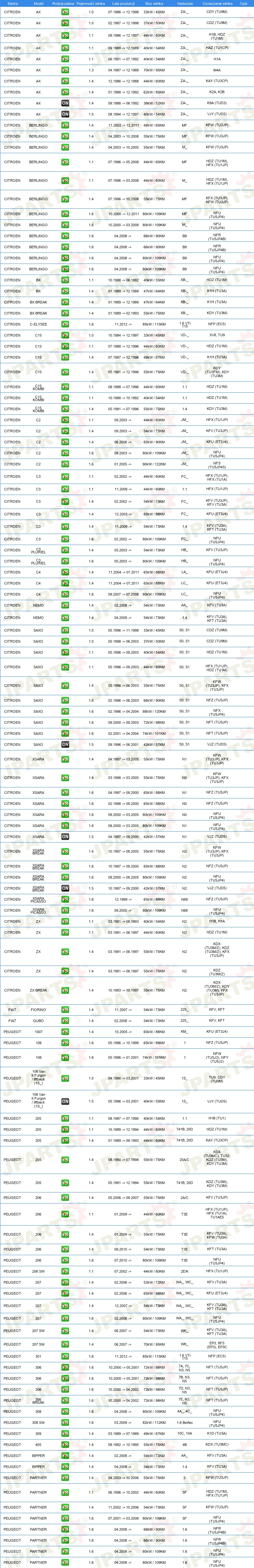This screenshot has width=254, height=1568.
Task: Click the 'K9A (TUD3)' engine code cell
Action: [217, 104]
